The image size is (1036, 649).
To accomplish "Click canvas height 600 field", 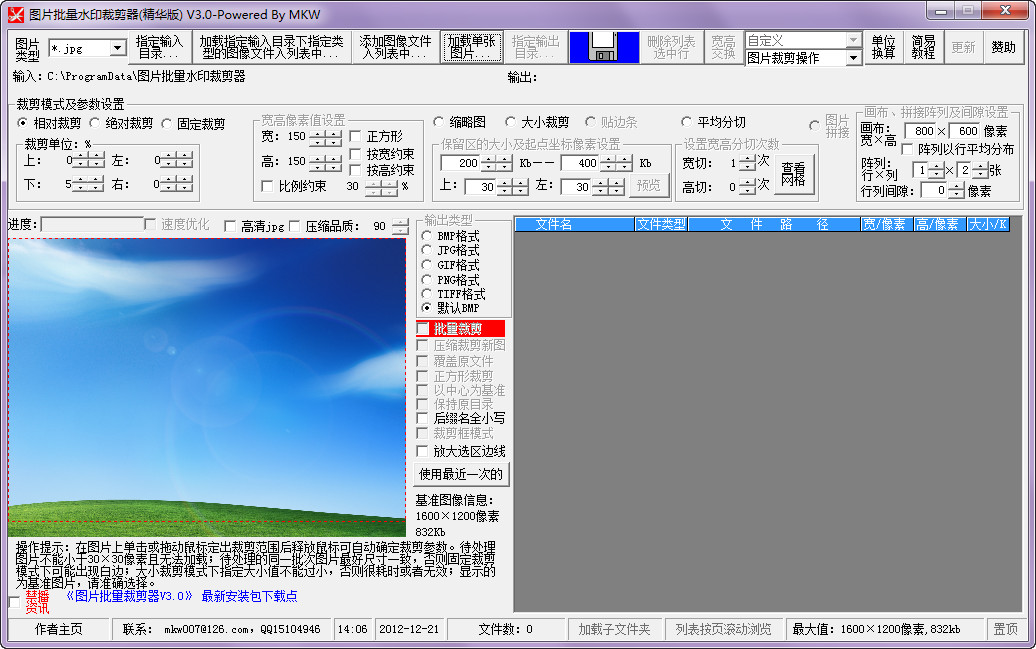I will point(964,131).
